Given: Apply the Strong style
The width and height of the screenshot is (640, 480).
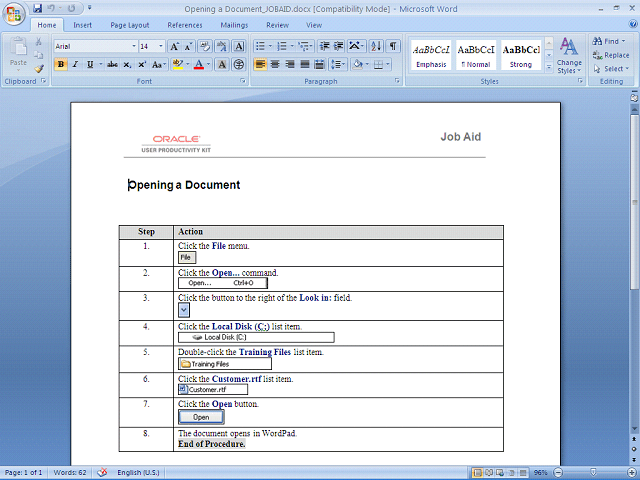Looking at the screenshot, I should click(521, 55).
